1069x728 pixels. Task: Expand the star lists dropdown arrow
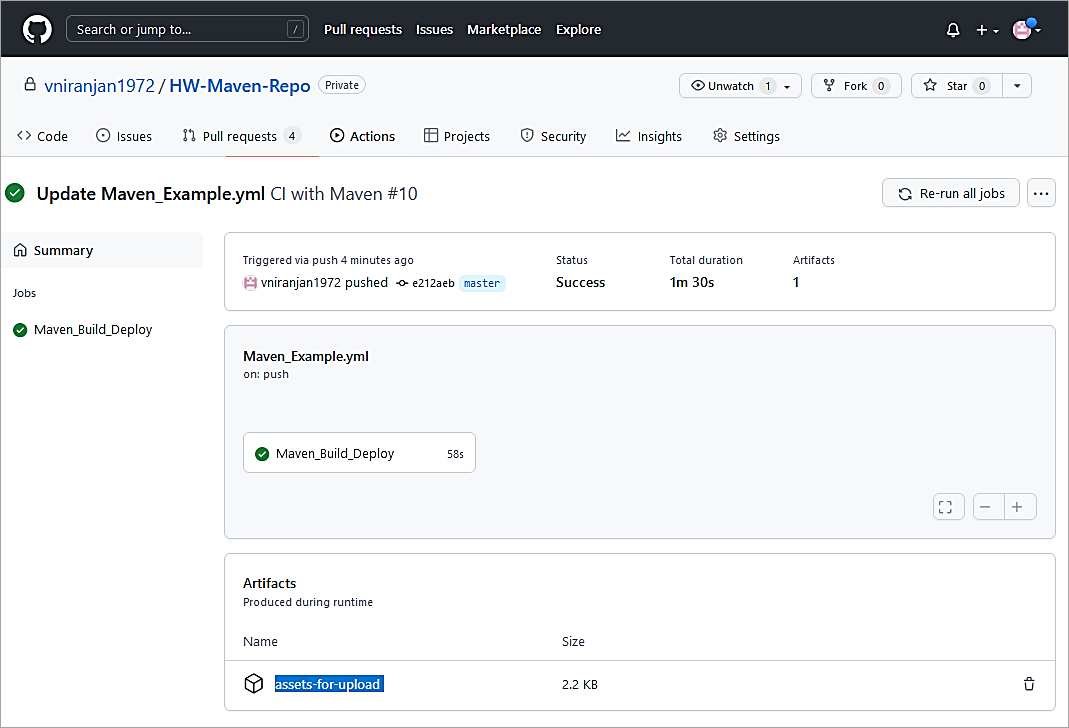coord(1016,86)
